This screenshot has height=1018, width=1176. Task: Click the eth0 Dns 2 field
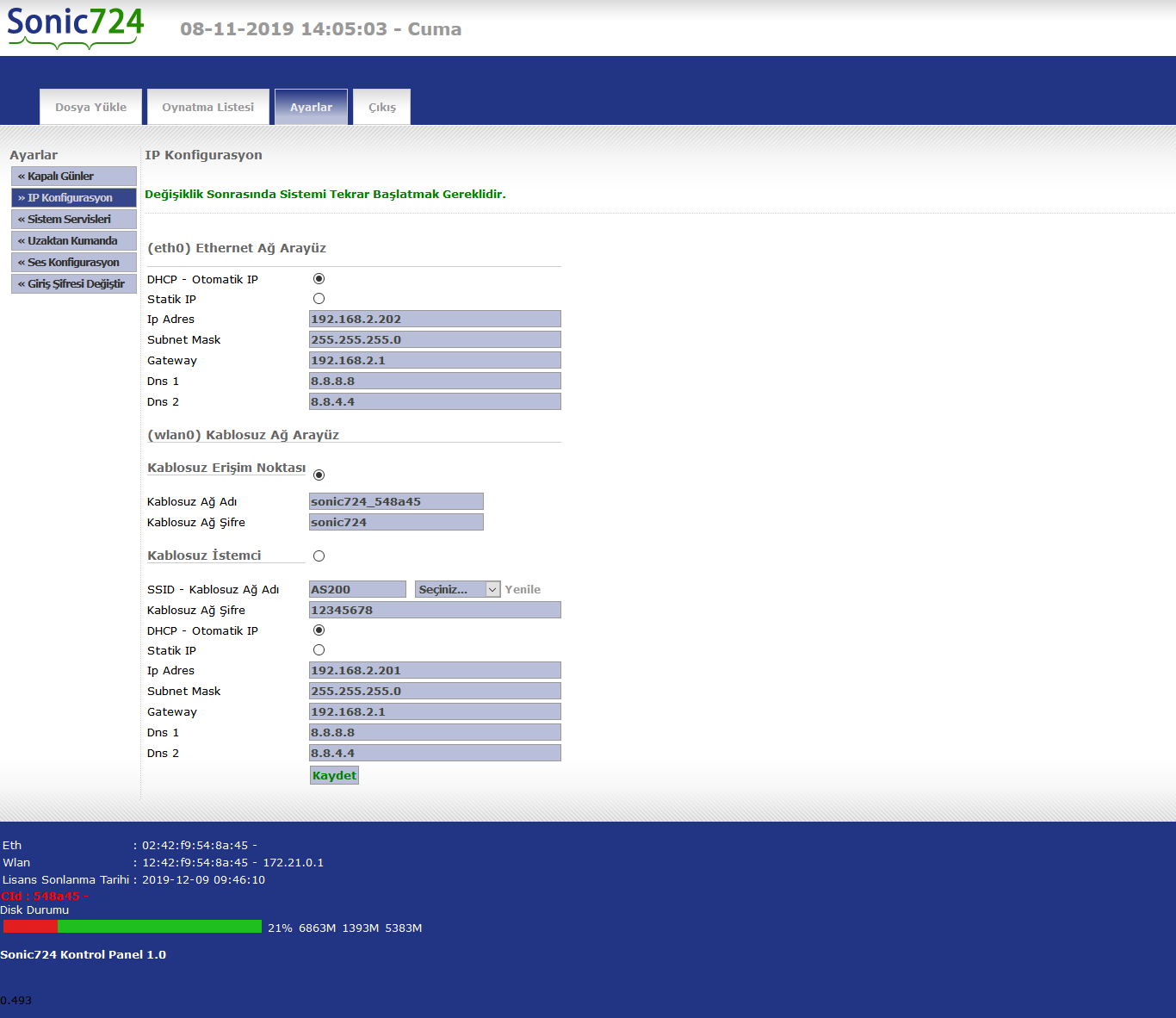[x=435, y=401]
